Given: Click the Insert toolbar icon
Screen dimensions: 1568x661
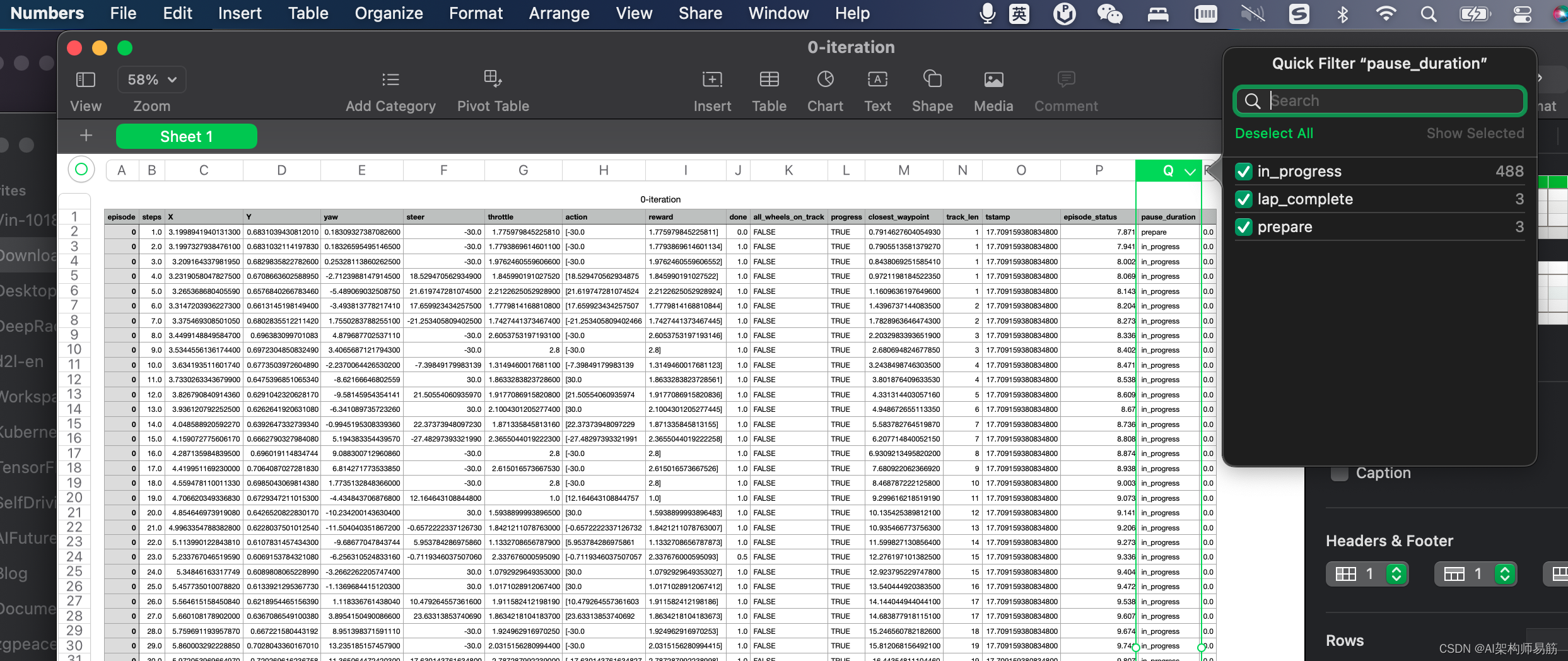Looking at the screenshot, I should [x=712, y=79].
